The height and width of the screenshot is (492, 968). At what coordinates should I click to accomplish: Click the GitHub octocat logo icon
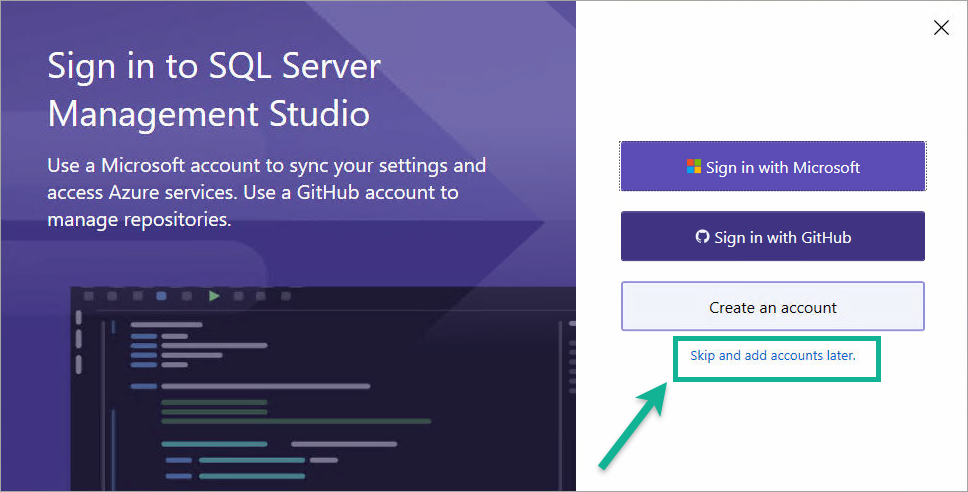coord(703,236)
